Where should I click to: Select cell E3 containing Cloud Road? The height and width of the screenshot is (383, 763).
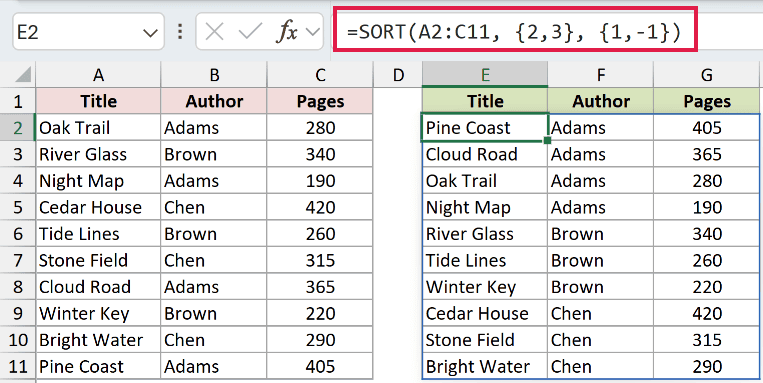(485, 154)
